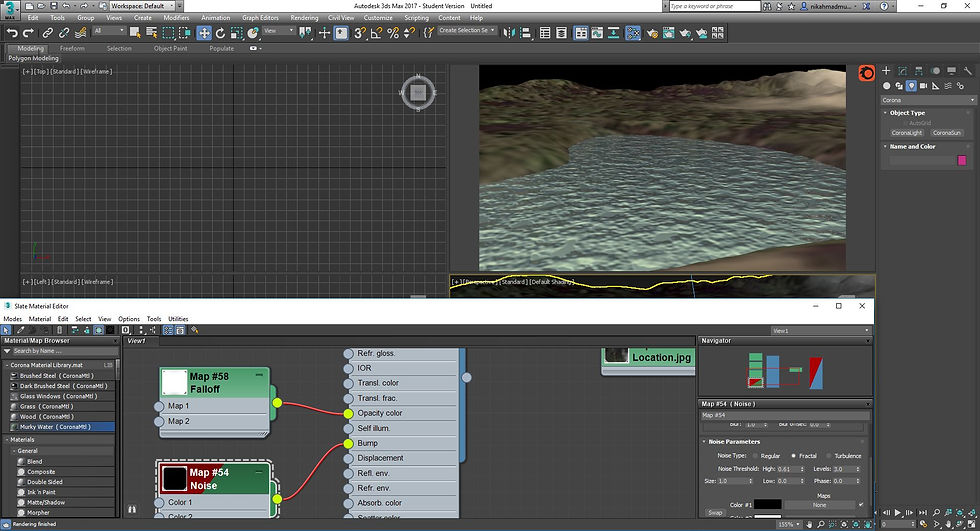Activate the Select and Move tool
The height and width of the screenshot is (531, 980).
click(204, 33)
